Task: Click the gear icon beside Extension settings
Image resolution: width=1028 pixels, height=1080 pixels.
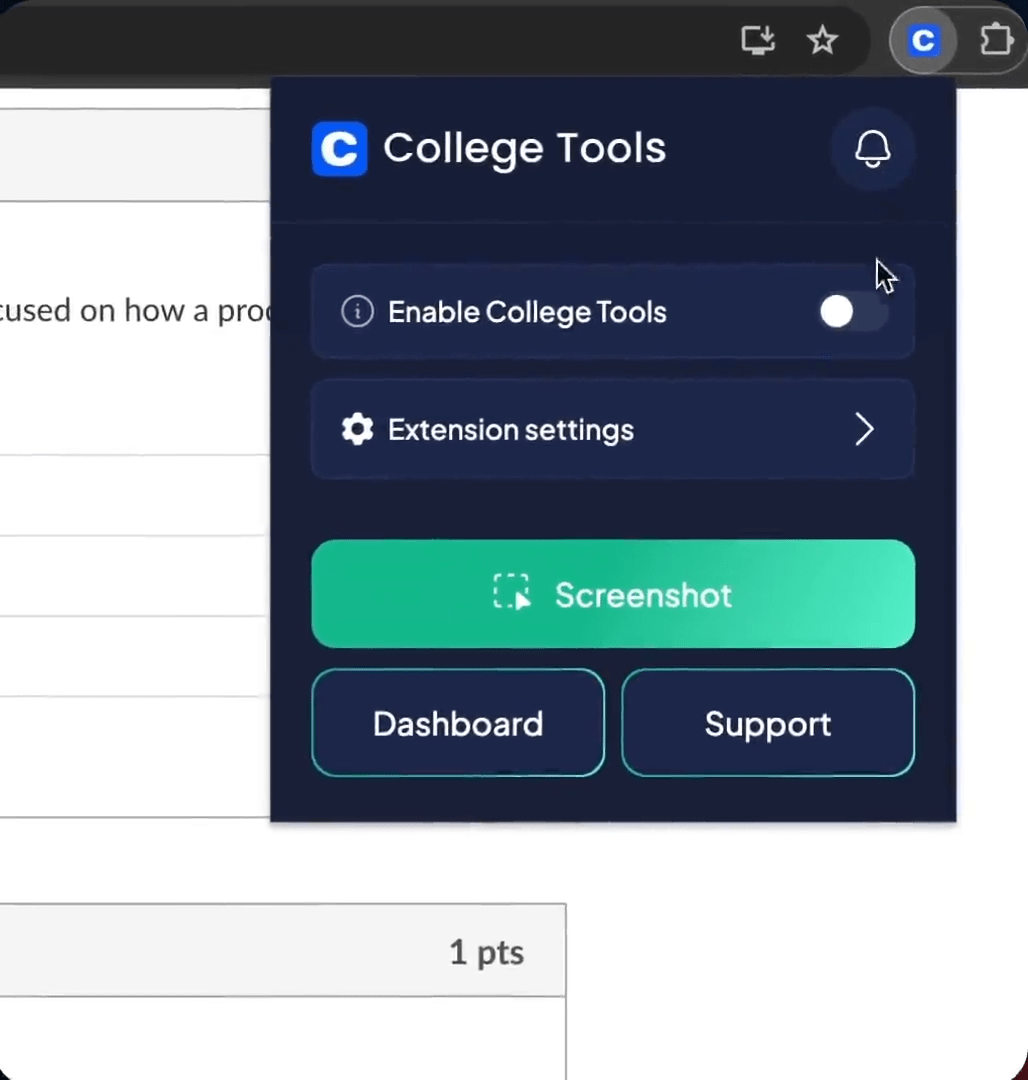Action: tap(357, 430)
